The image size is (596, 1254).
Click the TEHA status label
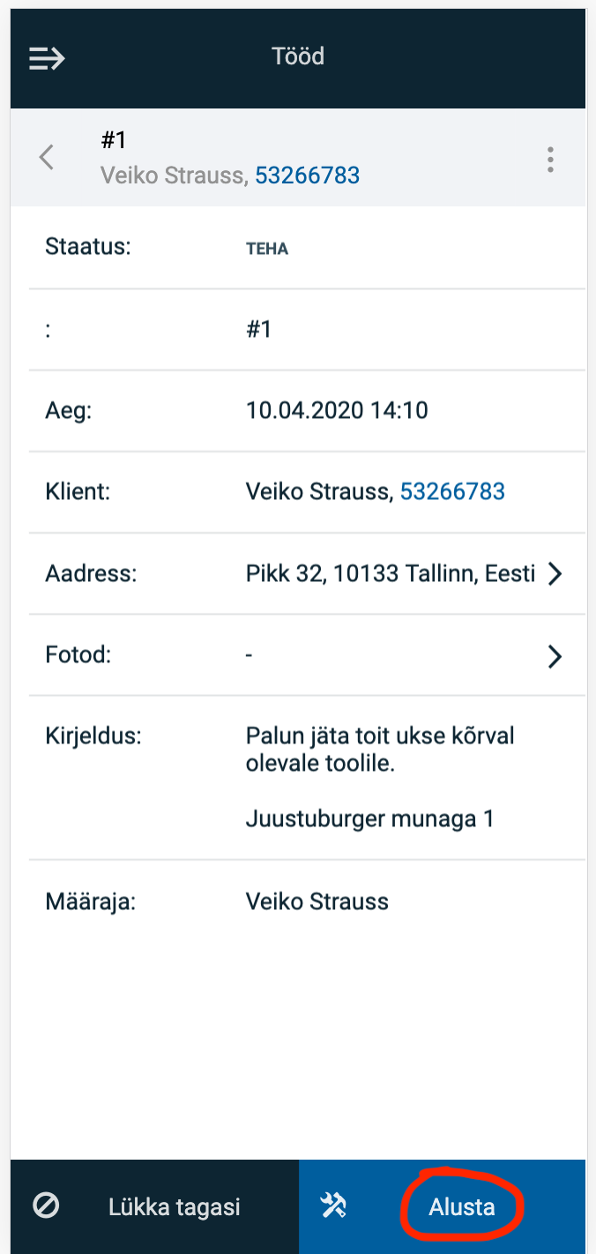click(267, 249)
